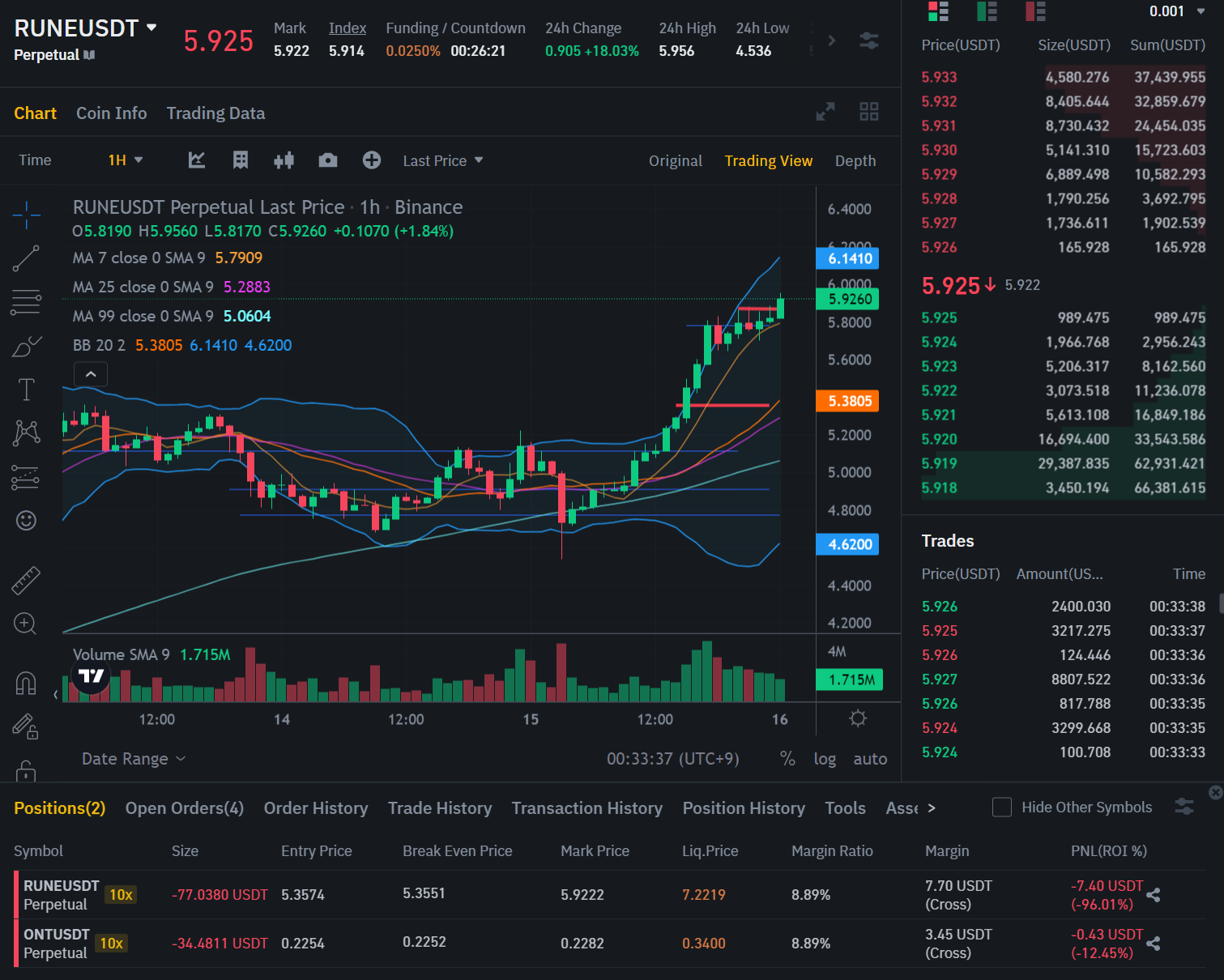Open the Last Price dropdown
Image resolution: width=1224 pixels, height=980 pixels.
pyautogui.click(x=443, y=160)
